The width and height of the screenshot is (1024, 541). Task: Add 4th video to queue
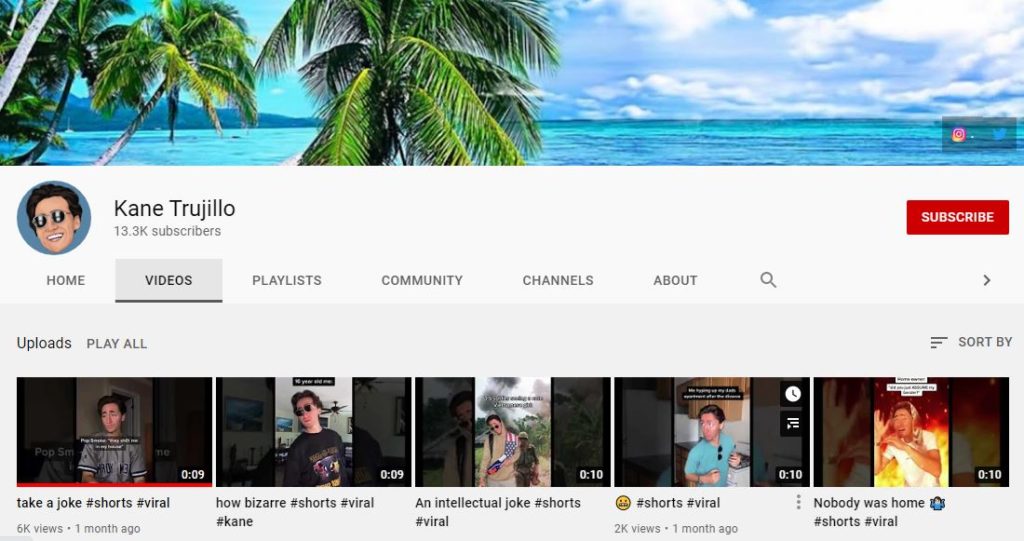pyautogui.click(x=792, y=423)
